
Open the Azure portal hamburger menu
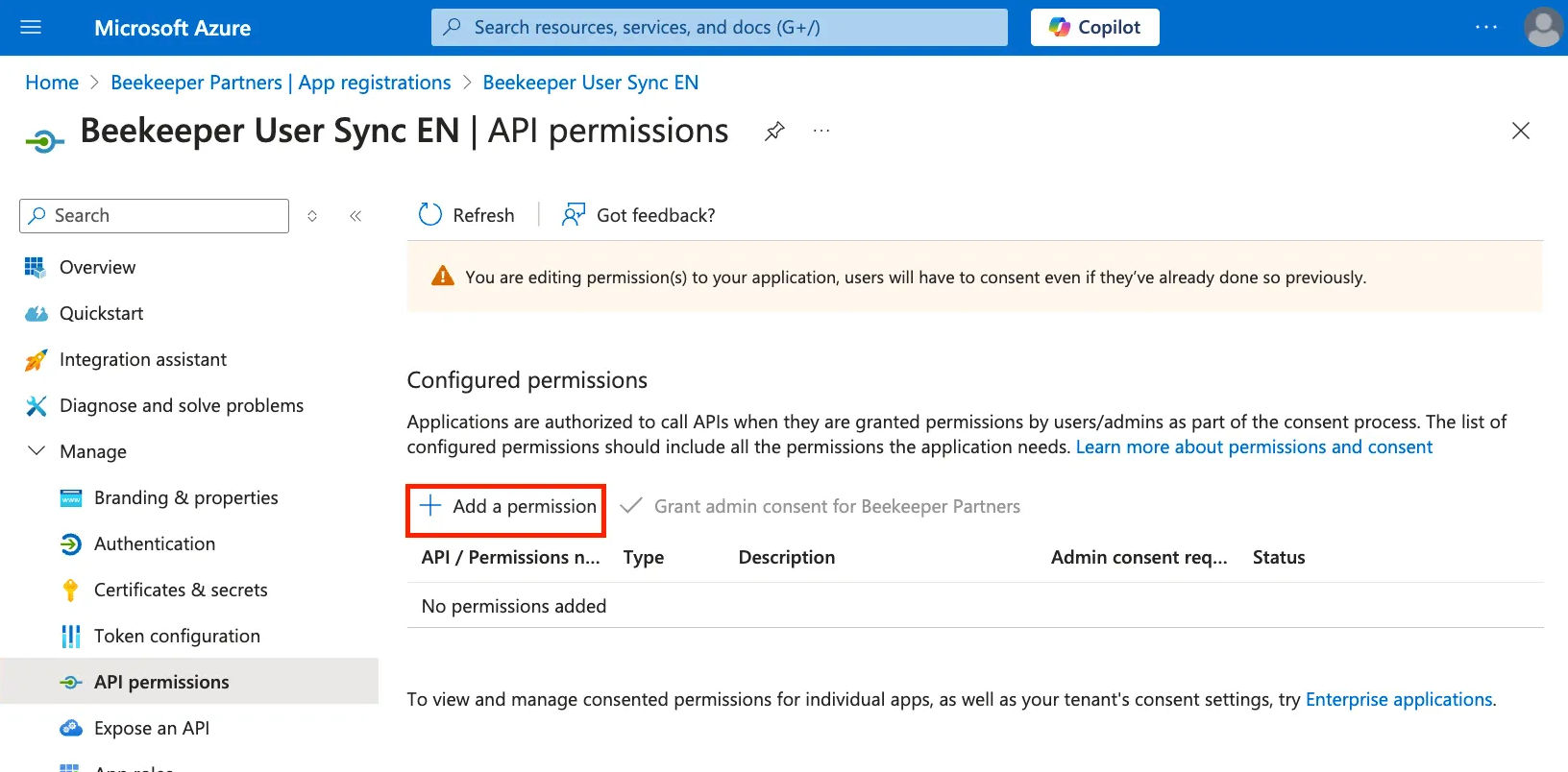point(31,27)
